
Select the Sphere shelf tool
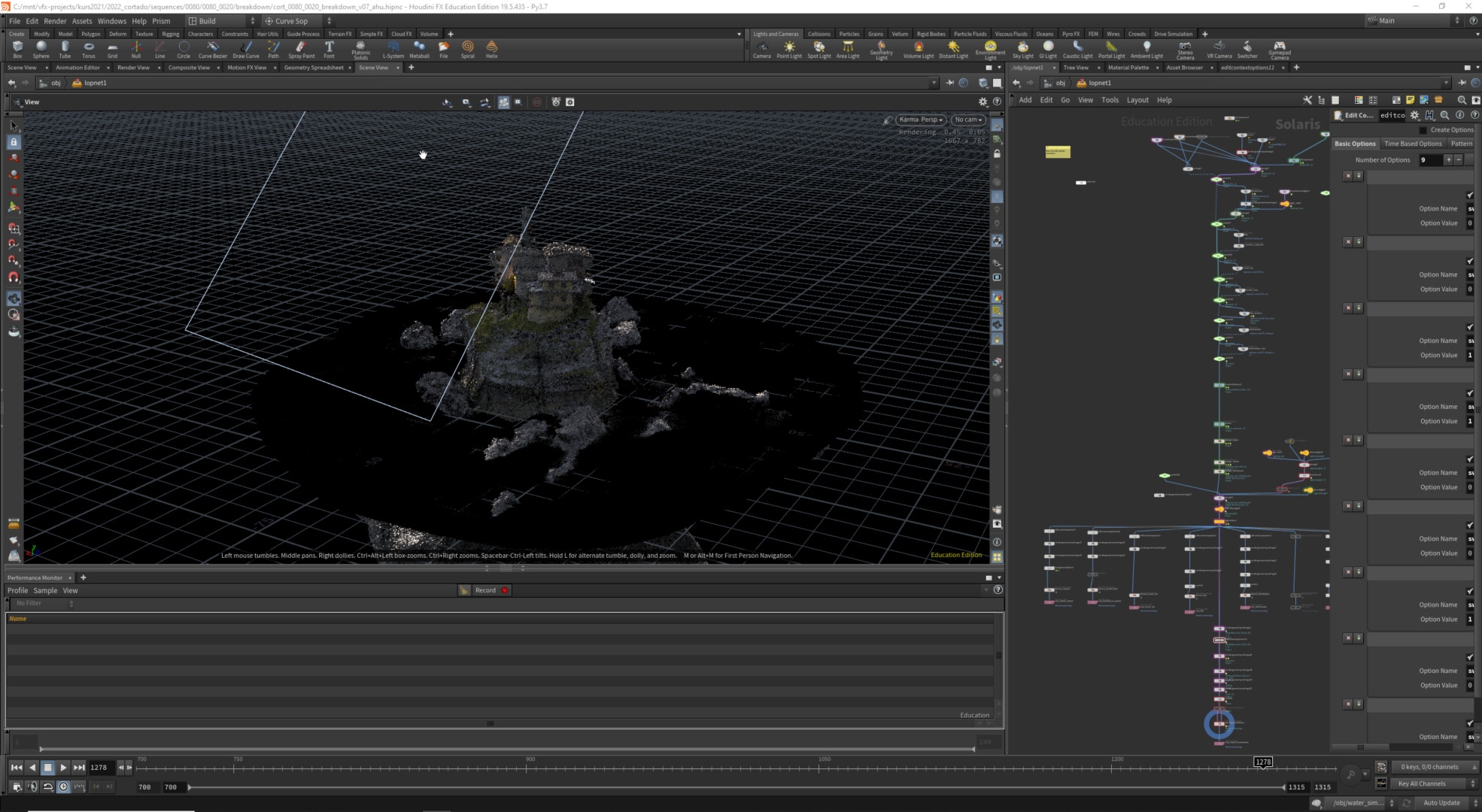click(x=41, y=49)
